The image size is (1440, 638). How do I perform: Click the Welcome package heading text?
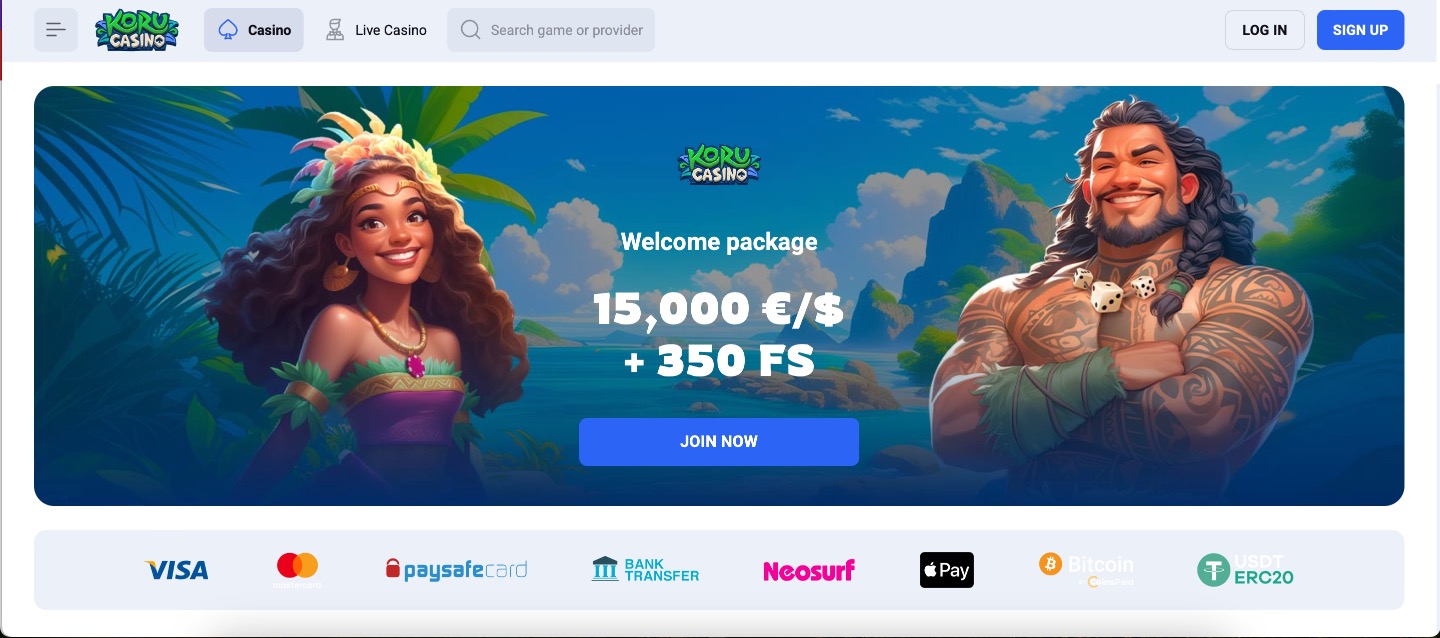tap(719, 242)
